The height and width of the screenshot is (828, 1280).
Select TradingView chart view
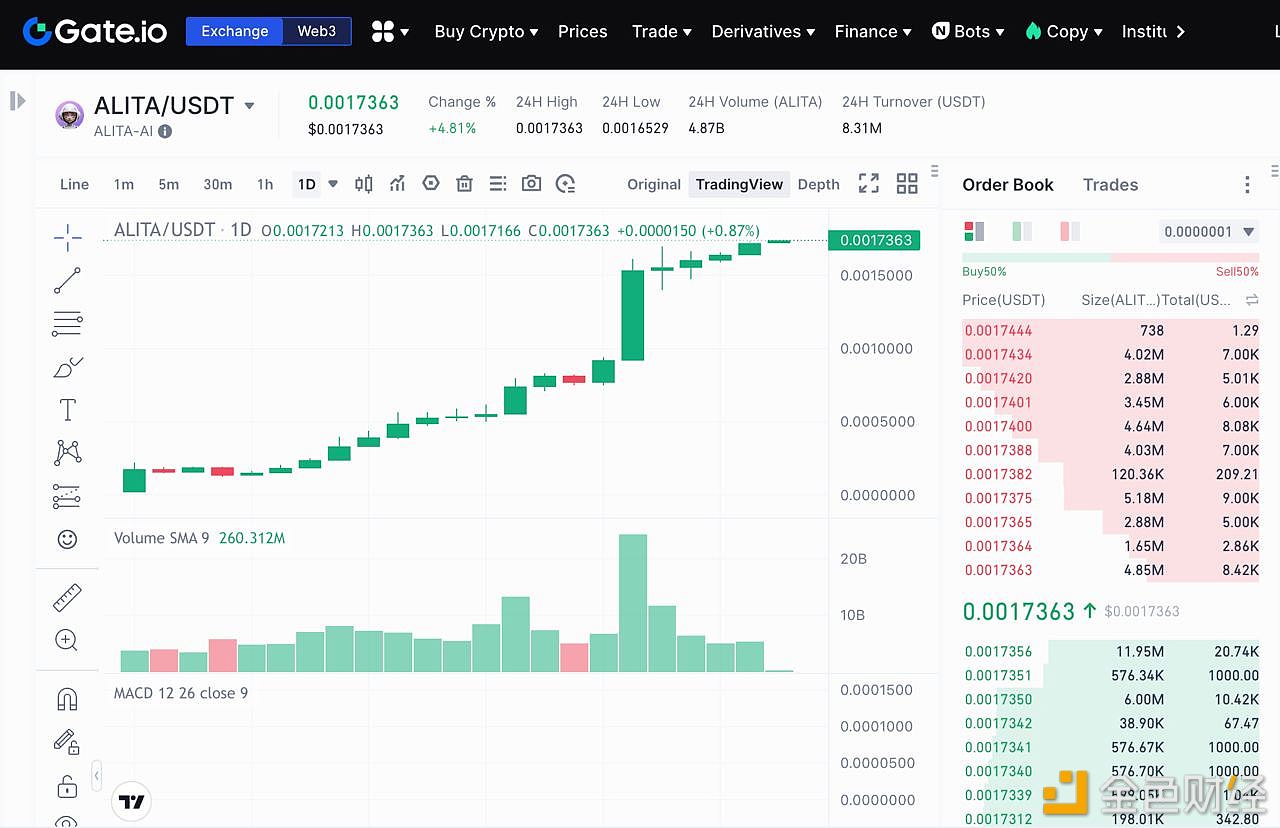click(x=739, y=184)
